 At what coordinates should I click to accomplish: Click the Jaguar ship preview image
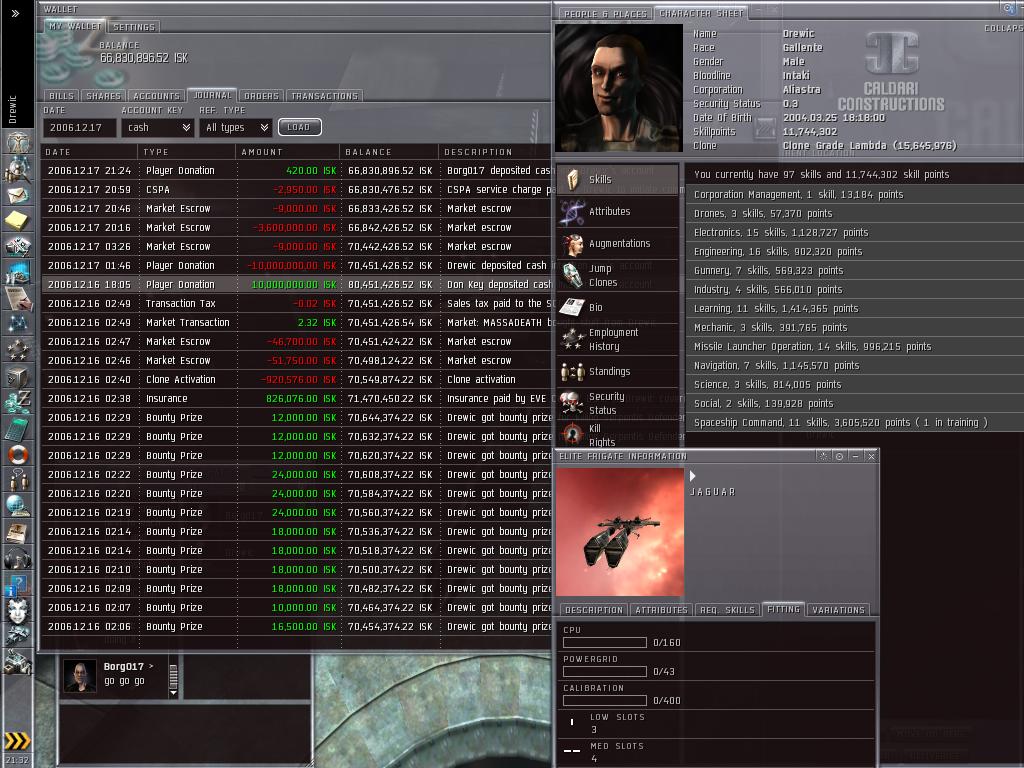click(x=619, y=532)
